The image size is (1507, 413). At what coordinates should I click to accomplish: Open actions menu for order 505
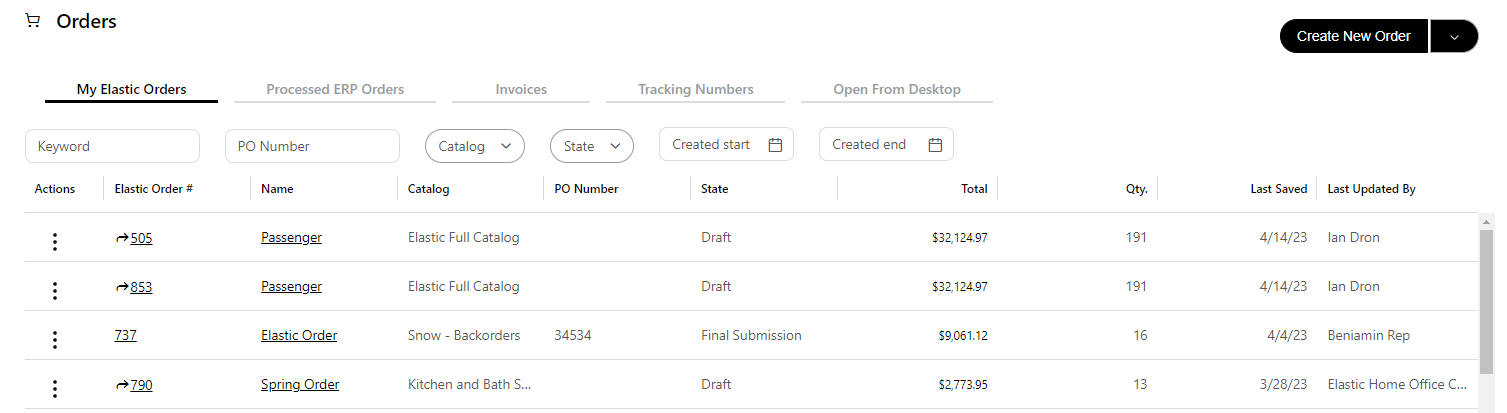pyautogui.click(x=55, y=241)
